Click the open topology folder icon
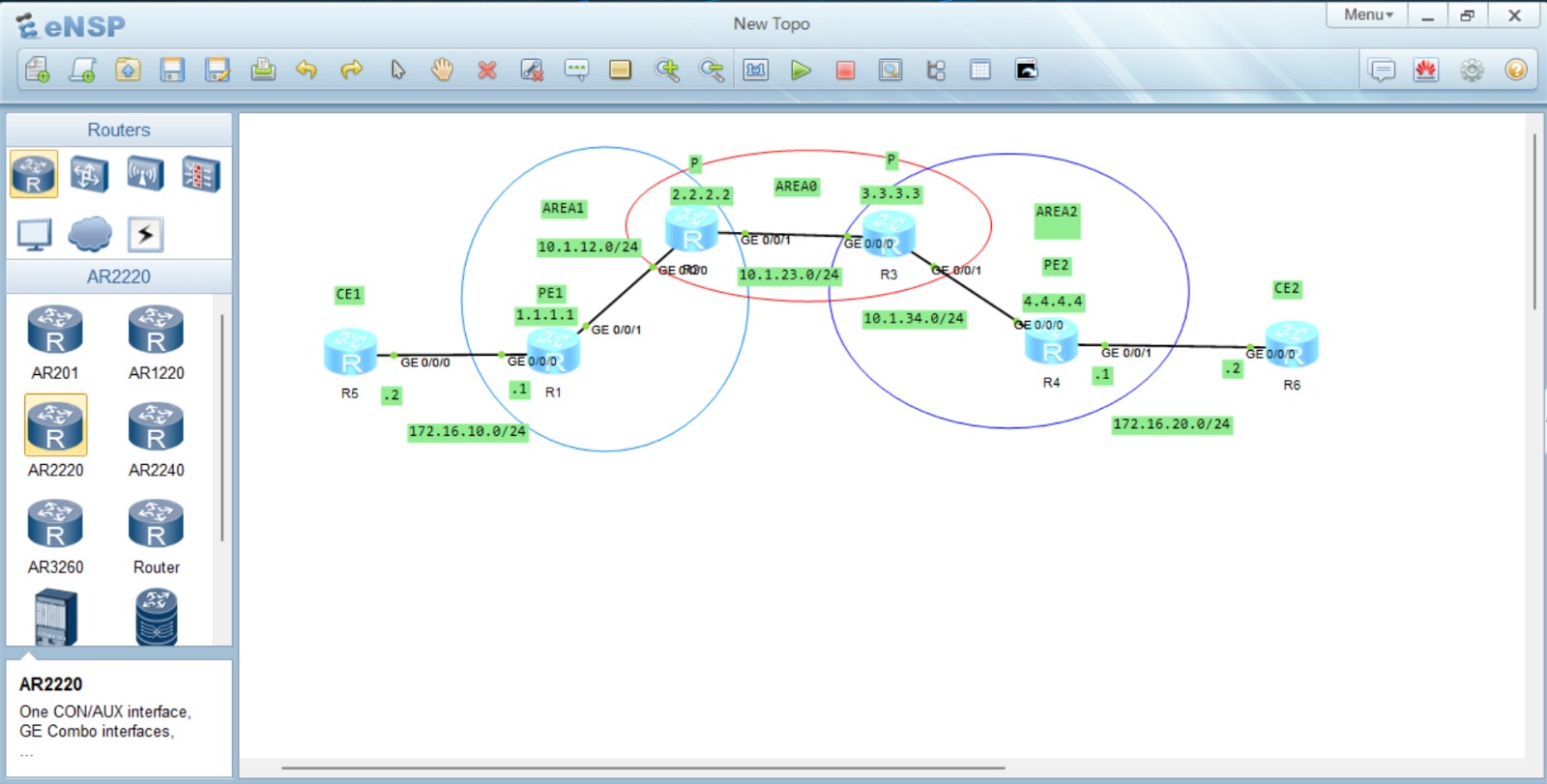This screenshot has height=784, width=1547. (x=128, y=70)
